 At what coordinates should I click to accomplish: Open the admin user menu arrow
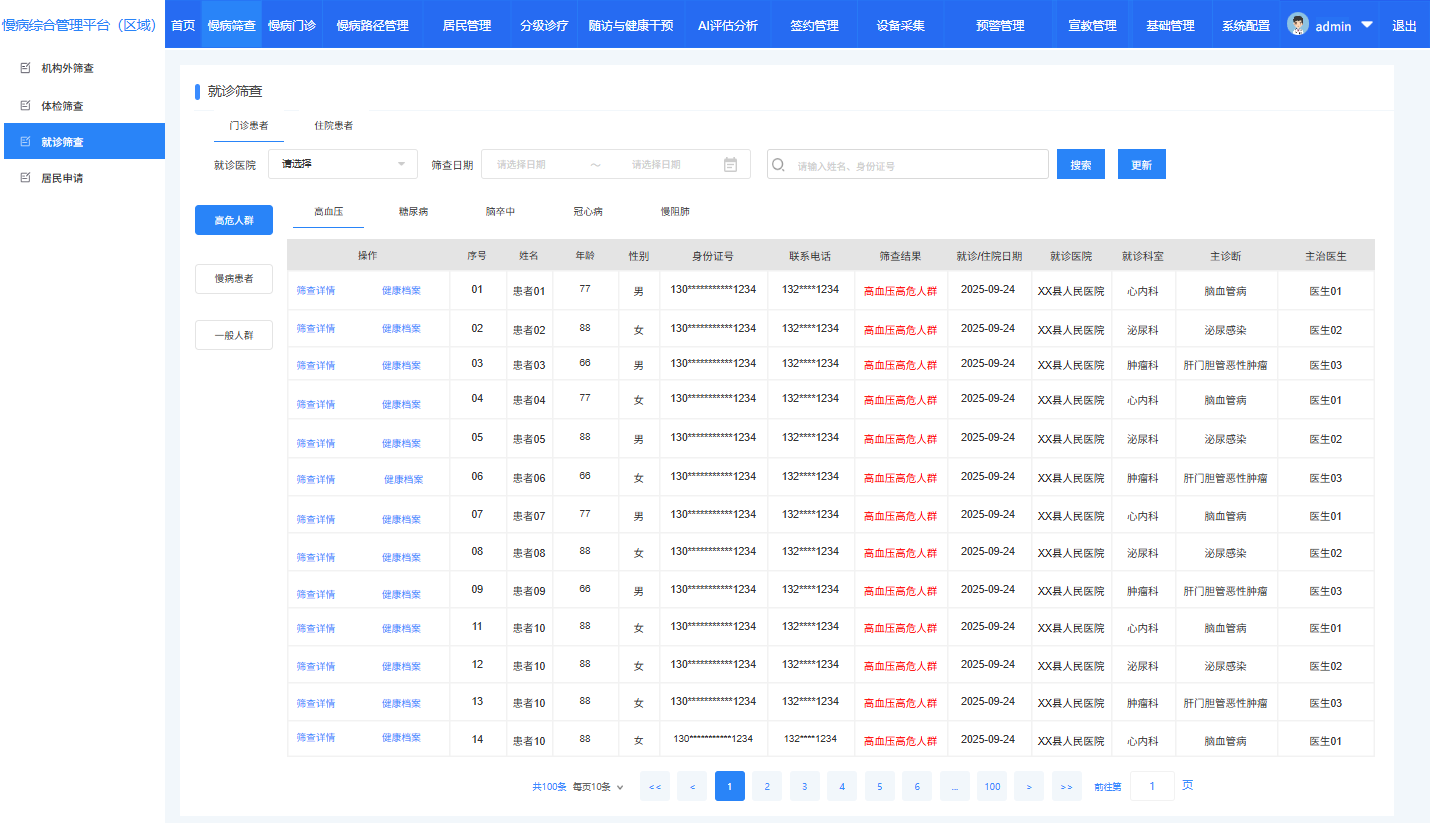tap(1367, 25)
